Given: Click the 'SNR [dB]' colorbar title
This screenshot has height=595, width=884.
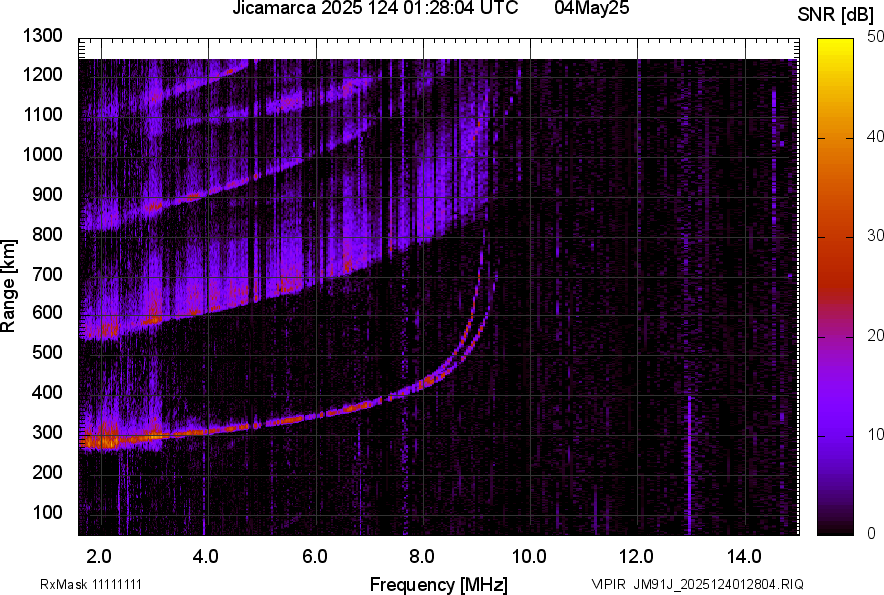Looking at the screenshot, I should pyautogui.click(x=835, y=15).
